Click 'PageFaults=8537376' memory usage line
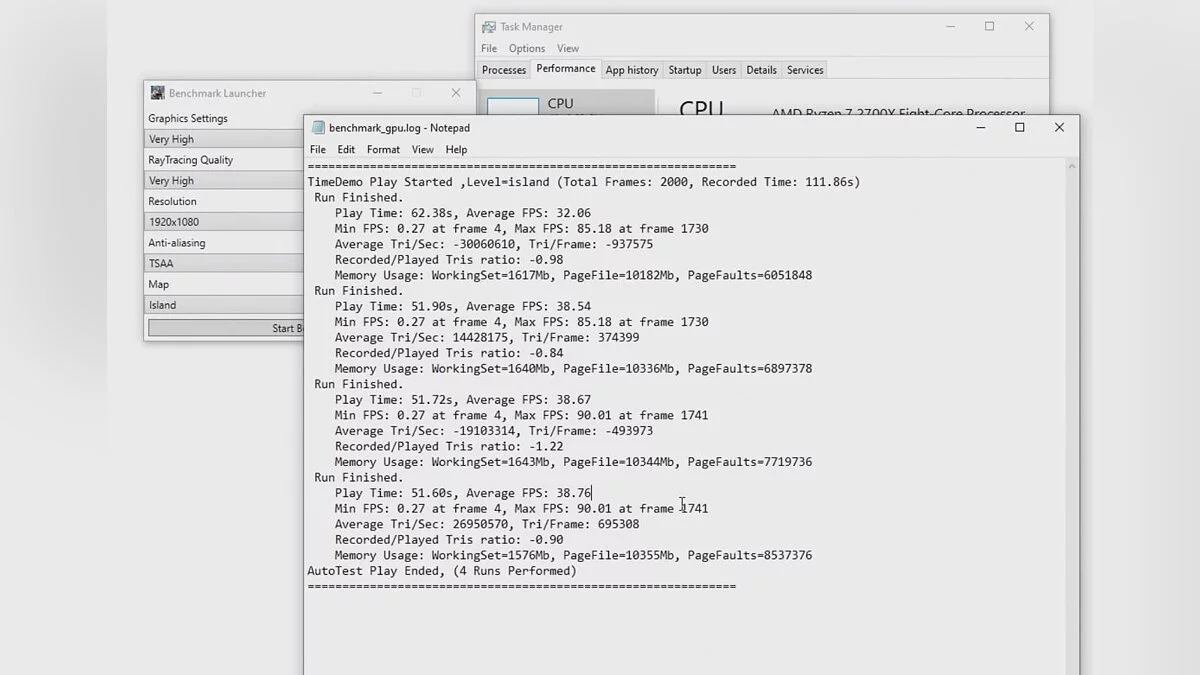The height and width of the screenshot is (675, 1200). click(x=573, y=555)
